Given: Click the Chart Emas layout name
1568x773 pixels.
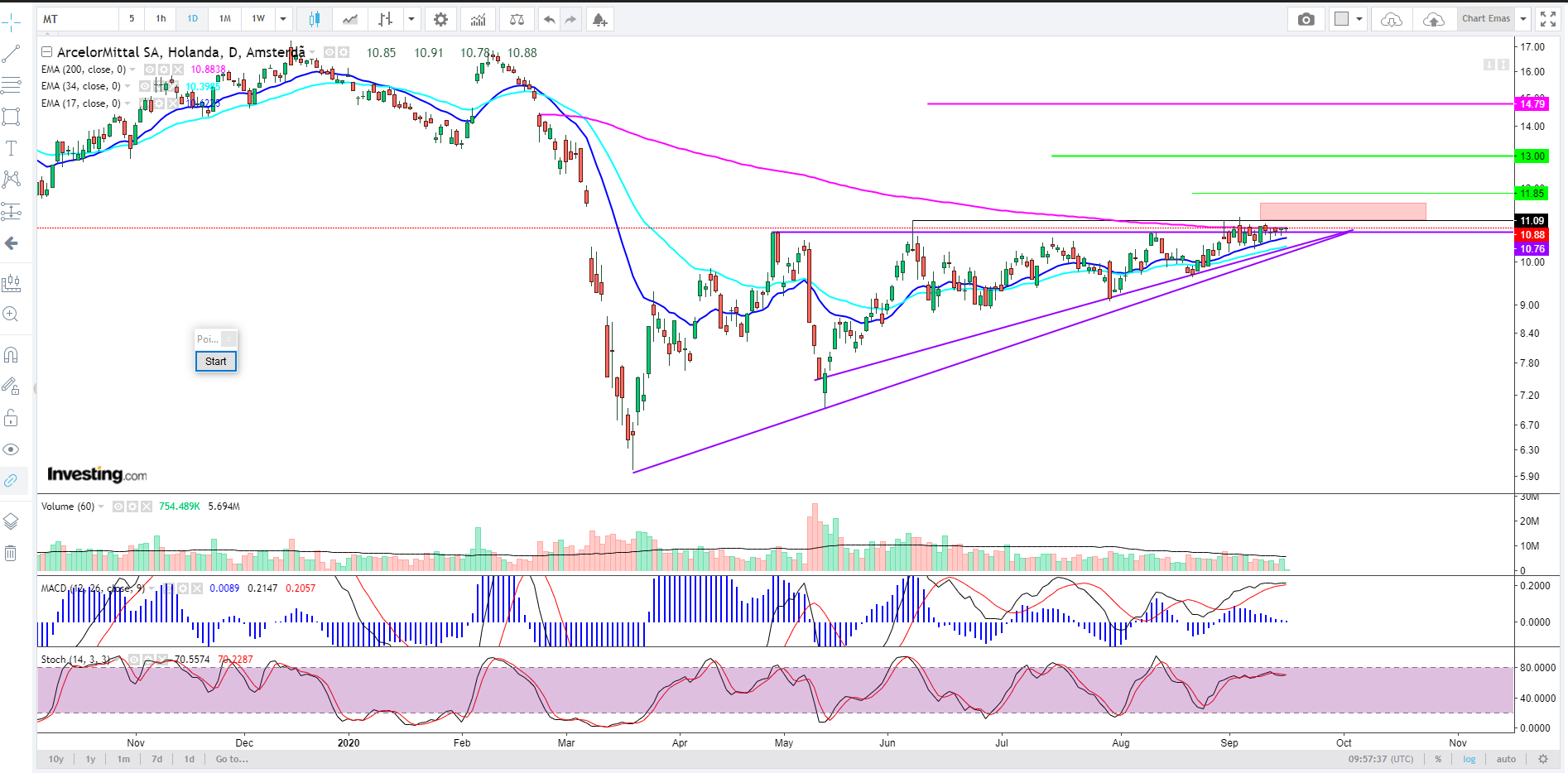Looking at the screenshot, I should tap(1486, 19).
